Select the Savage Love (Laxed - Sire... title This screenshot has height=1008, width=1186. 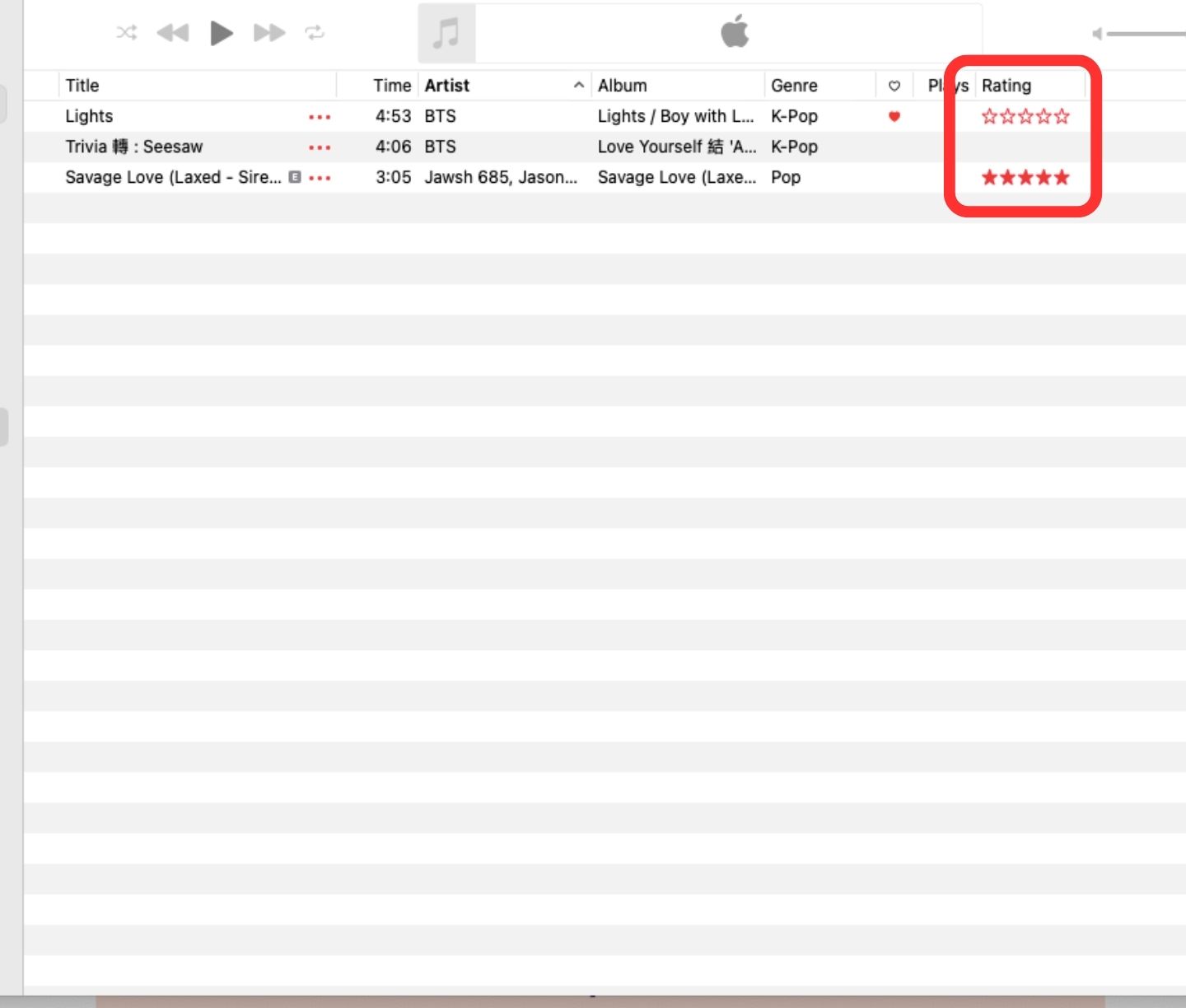[x=173, y=177]
